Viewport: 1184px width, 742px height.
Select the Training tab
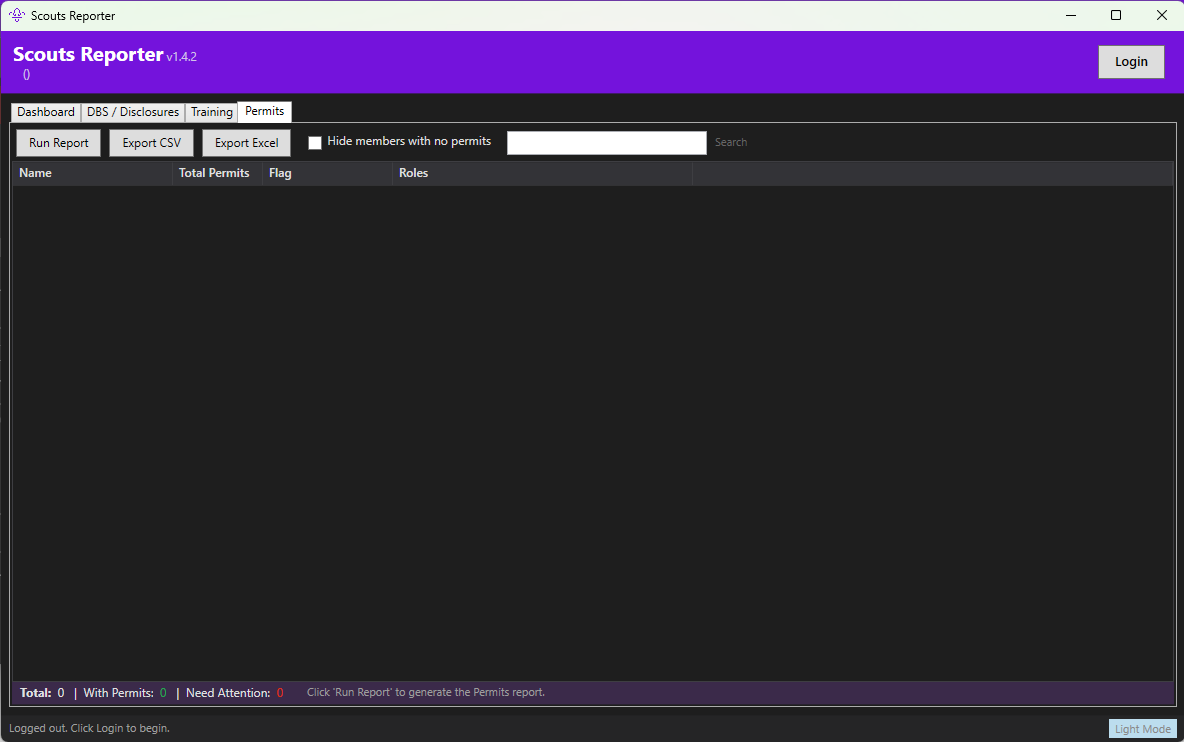pos(211,111)
